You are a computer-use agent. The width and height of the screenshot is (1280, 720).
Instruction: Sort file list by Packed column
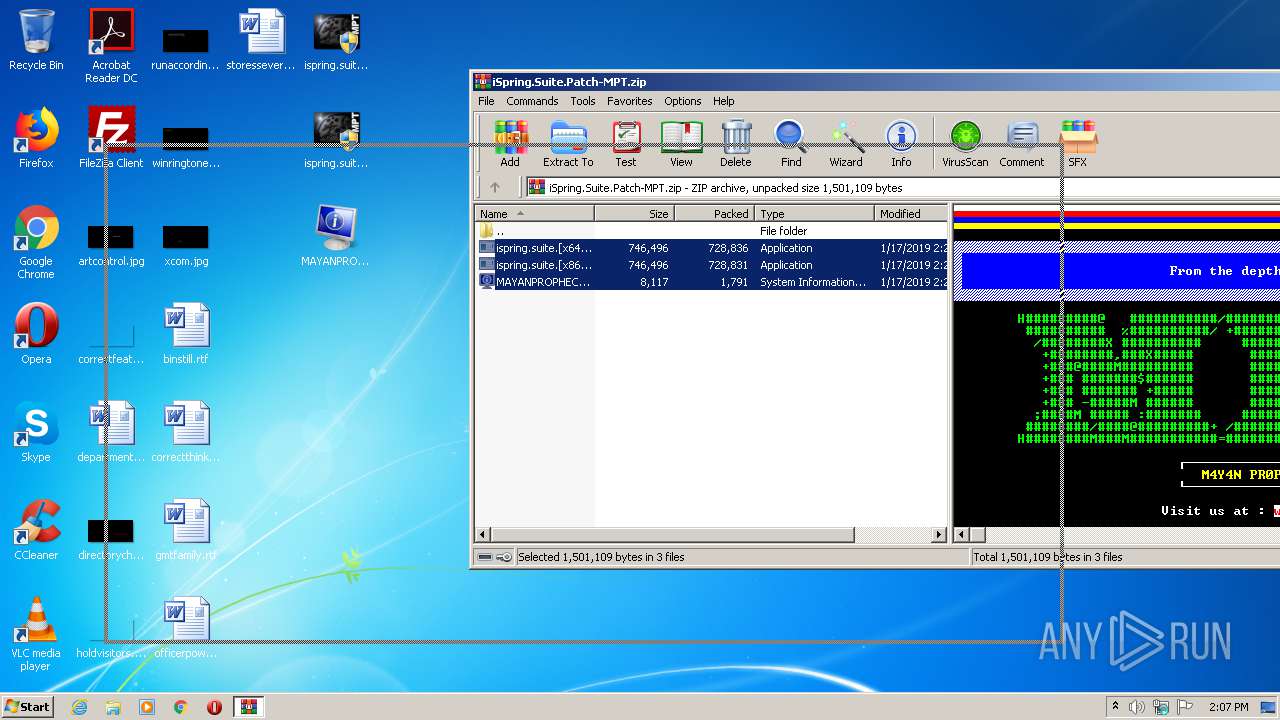pyautogui.click(x=715, y=213)
